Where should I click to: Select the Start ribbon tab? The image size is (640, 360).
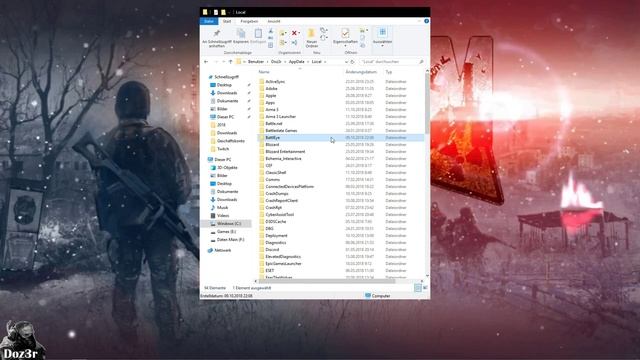coord(227,21)
